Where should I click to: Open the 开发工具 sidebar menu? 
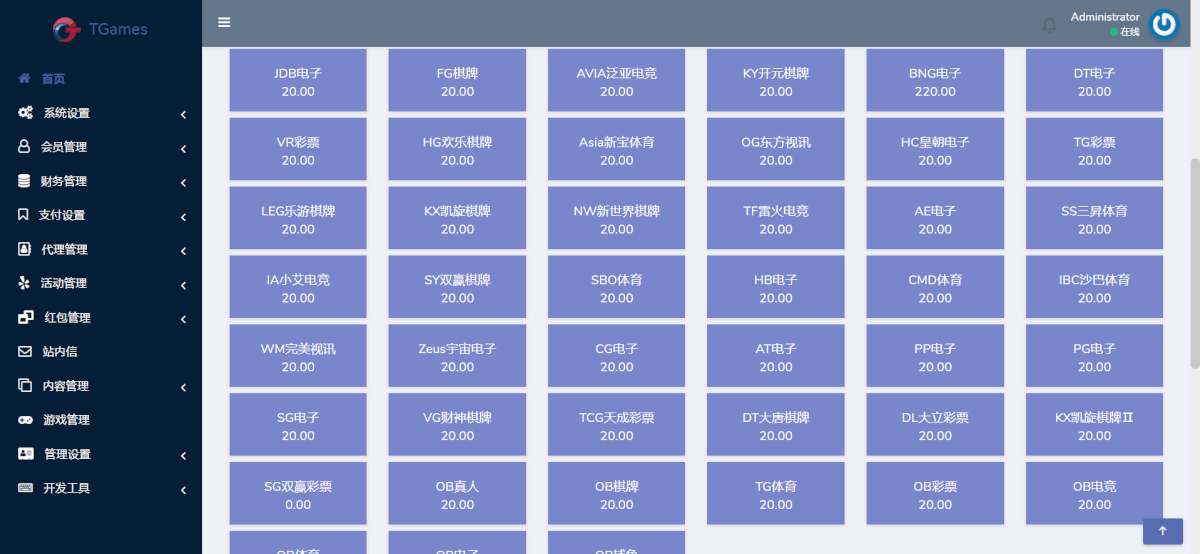click(66, 488)
